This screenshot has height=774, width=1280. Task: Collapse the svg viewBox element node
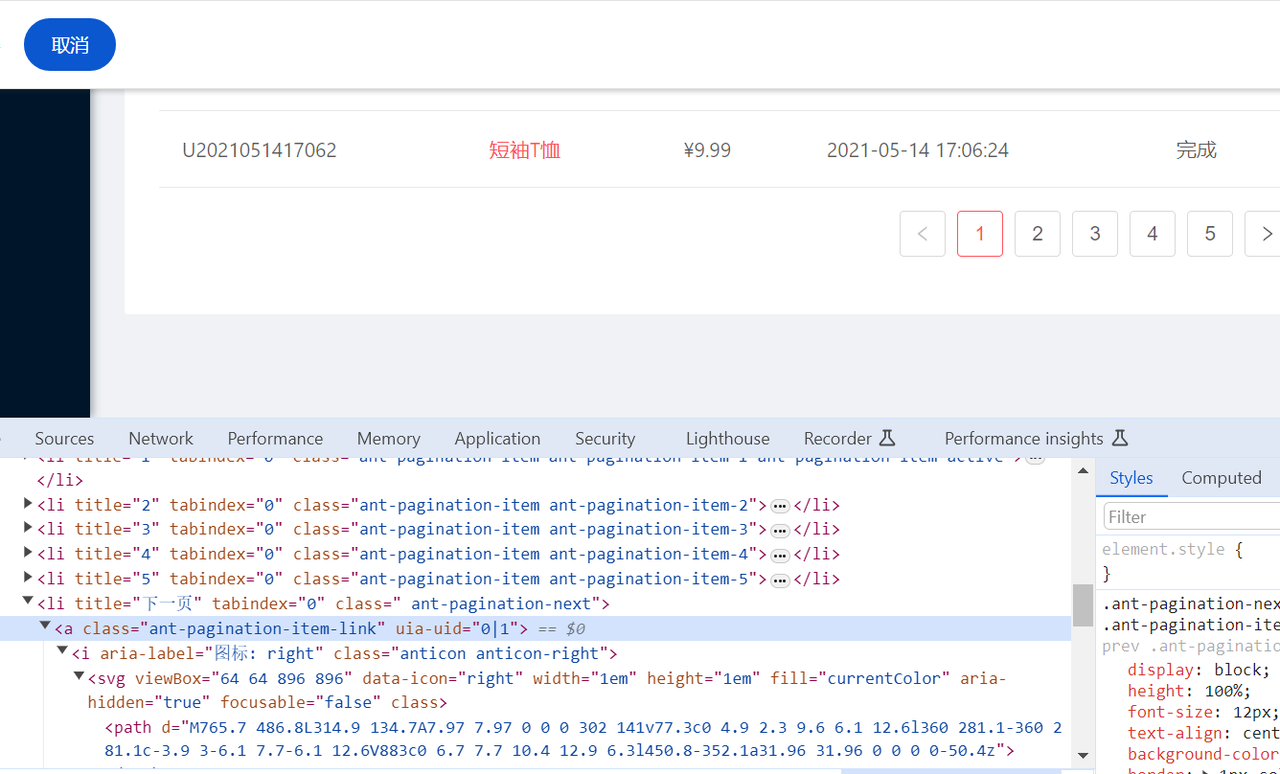(79, 677)
